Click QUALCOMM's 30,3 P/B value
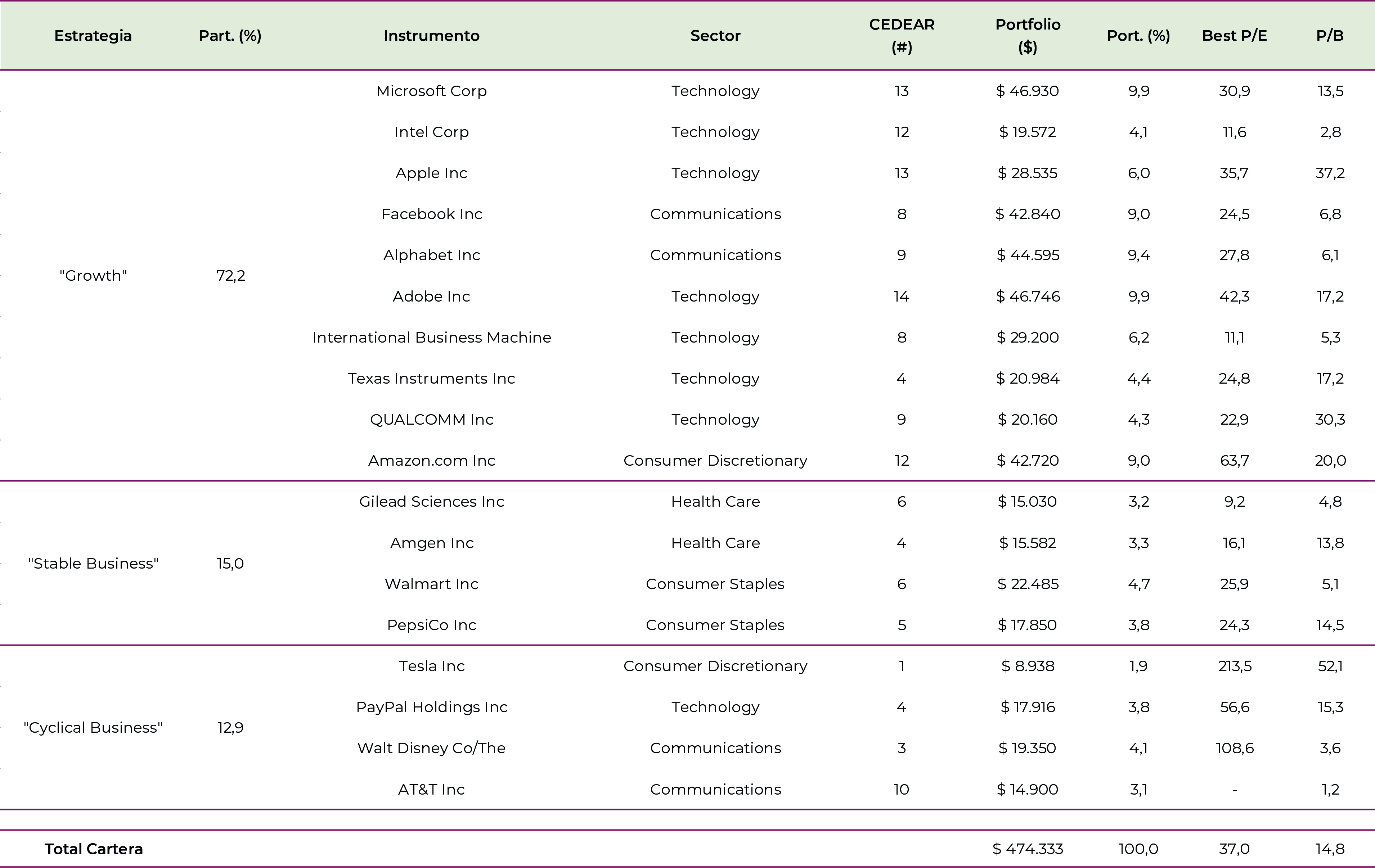The height and width of the screenshot is (868, 1375). point(1330,420)
